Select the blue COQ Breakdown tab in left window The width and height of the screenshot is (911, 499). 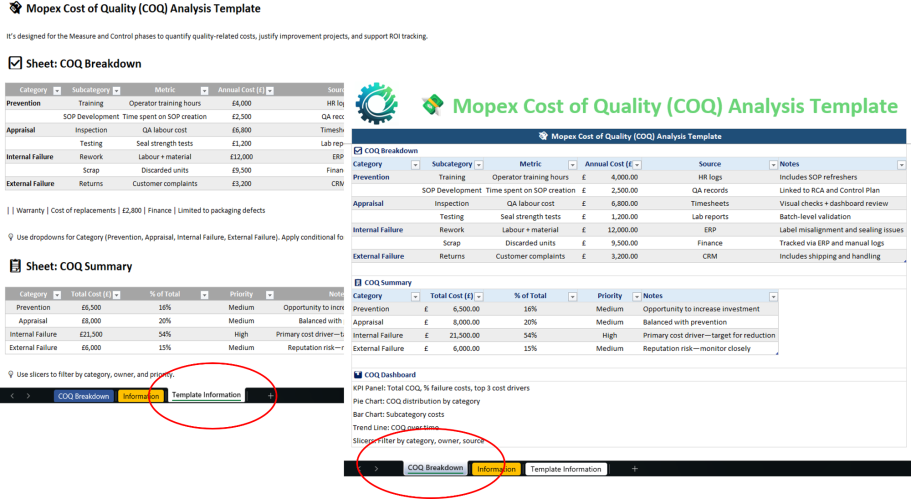click(x=83, y=396)
